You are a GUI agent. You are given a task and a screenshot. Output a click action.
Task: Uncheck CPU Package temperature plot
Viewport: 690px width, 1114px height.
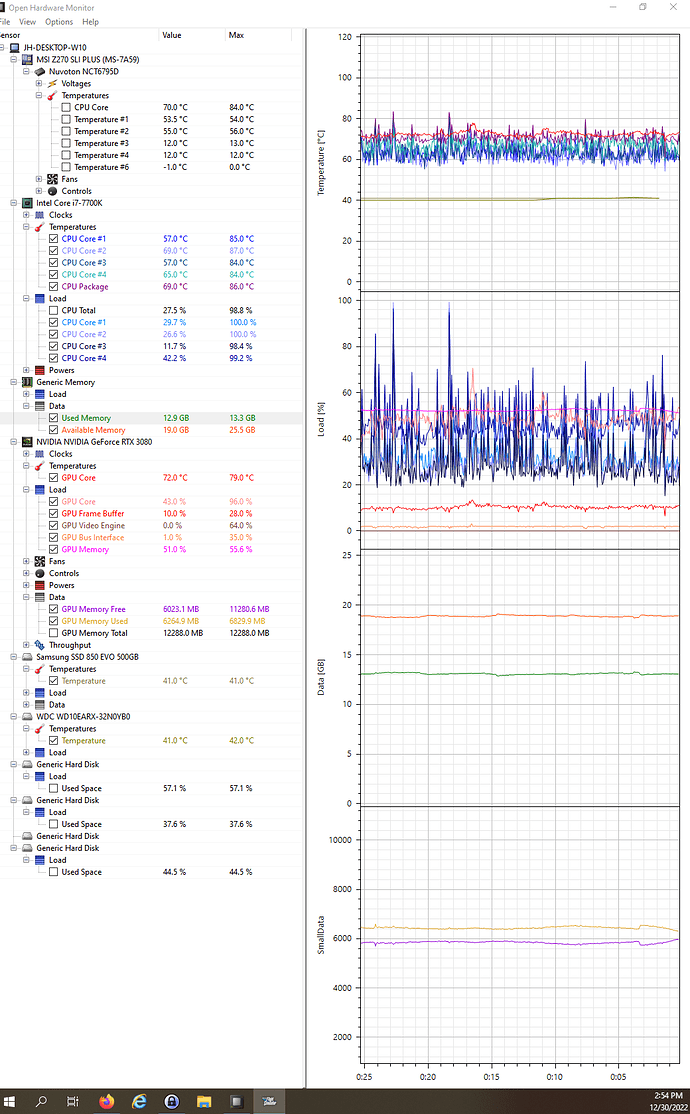click(x=53, y=286)
